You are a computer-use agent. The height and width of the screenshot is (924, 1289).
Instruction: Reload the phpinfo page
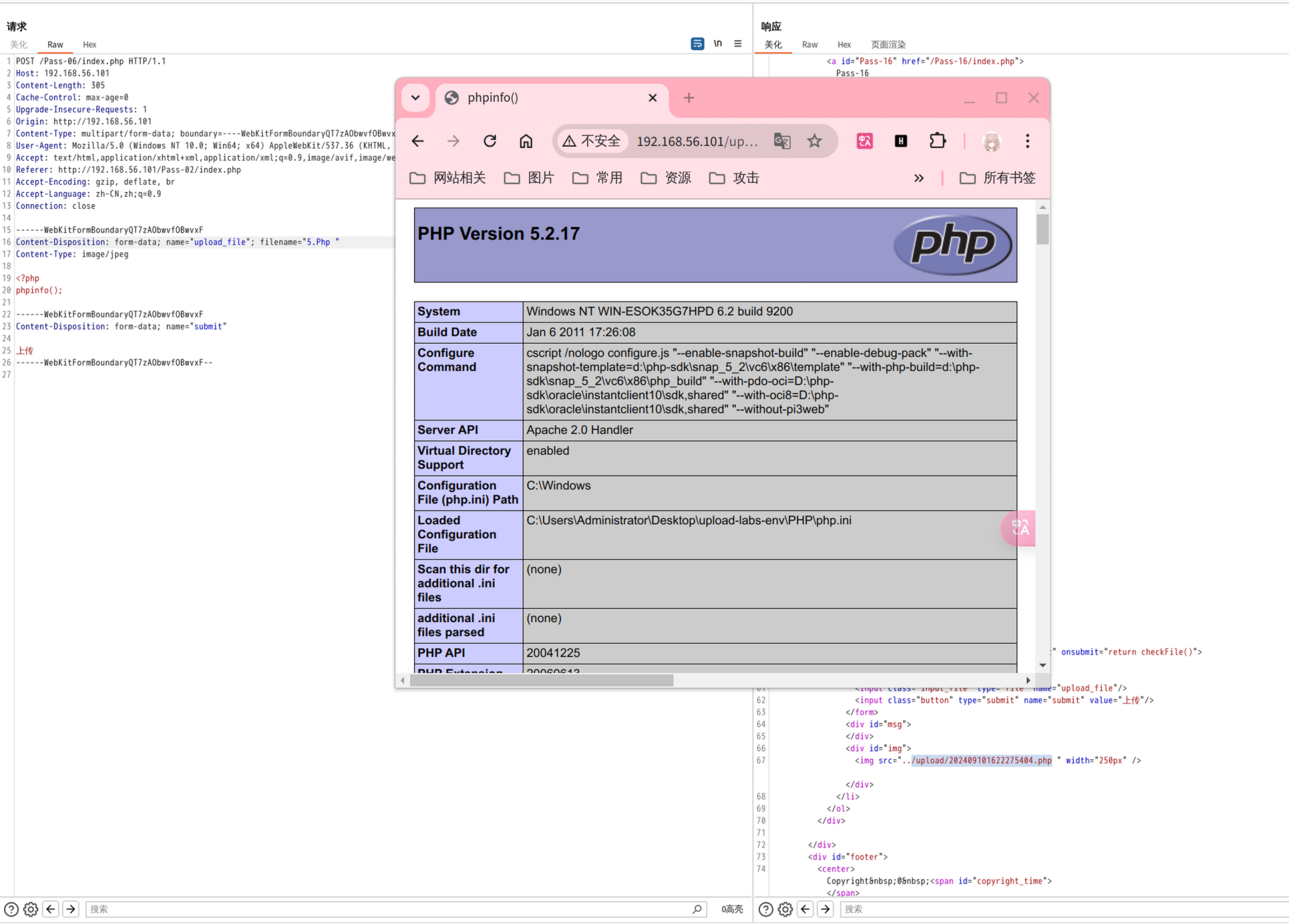point(490,141)
